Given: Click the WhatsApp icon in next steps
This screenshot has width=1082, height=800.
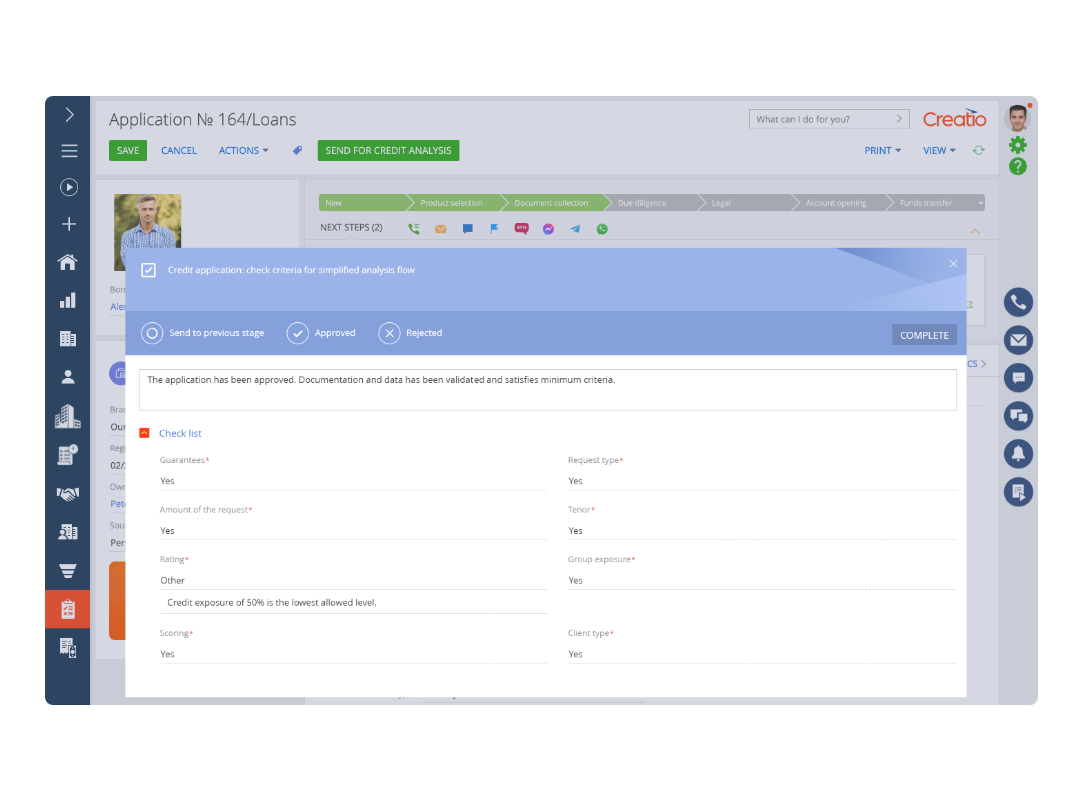Looking at the screenshot, I should [x=602, y=229].
